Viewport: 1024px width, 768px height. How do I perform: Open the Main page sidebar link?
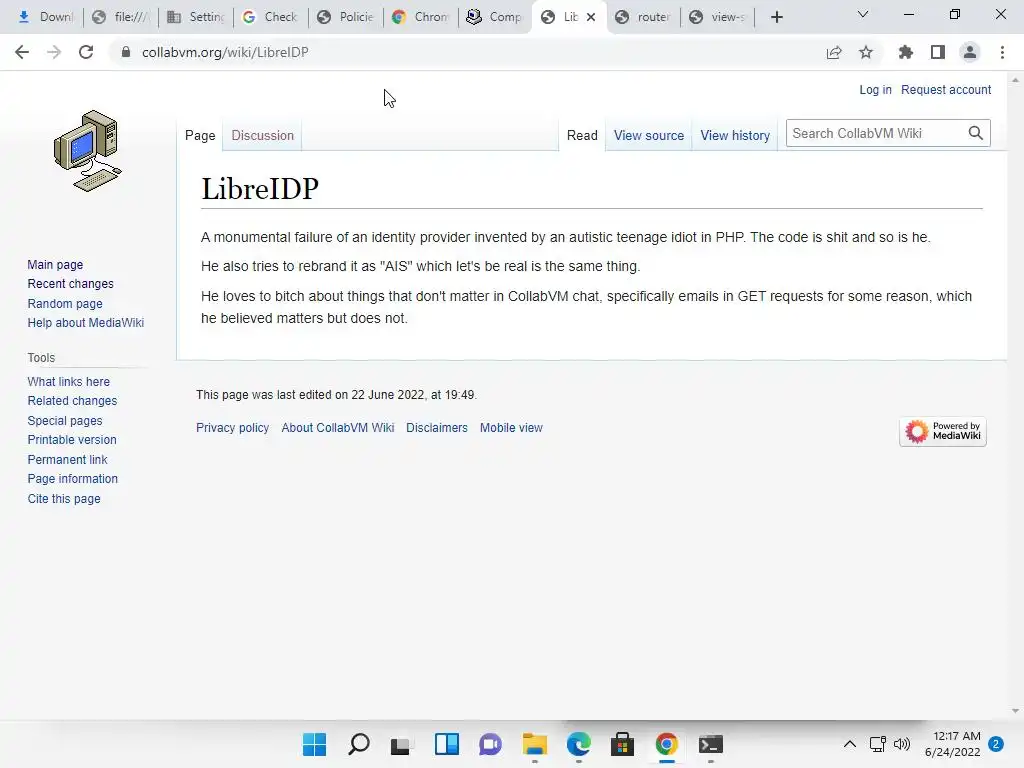[55, 264]
